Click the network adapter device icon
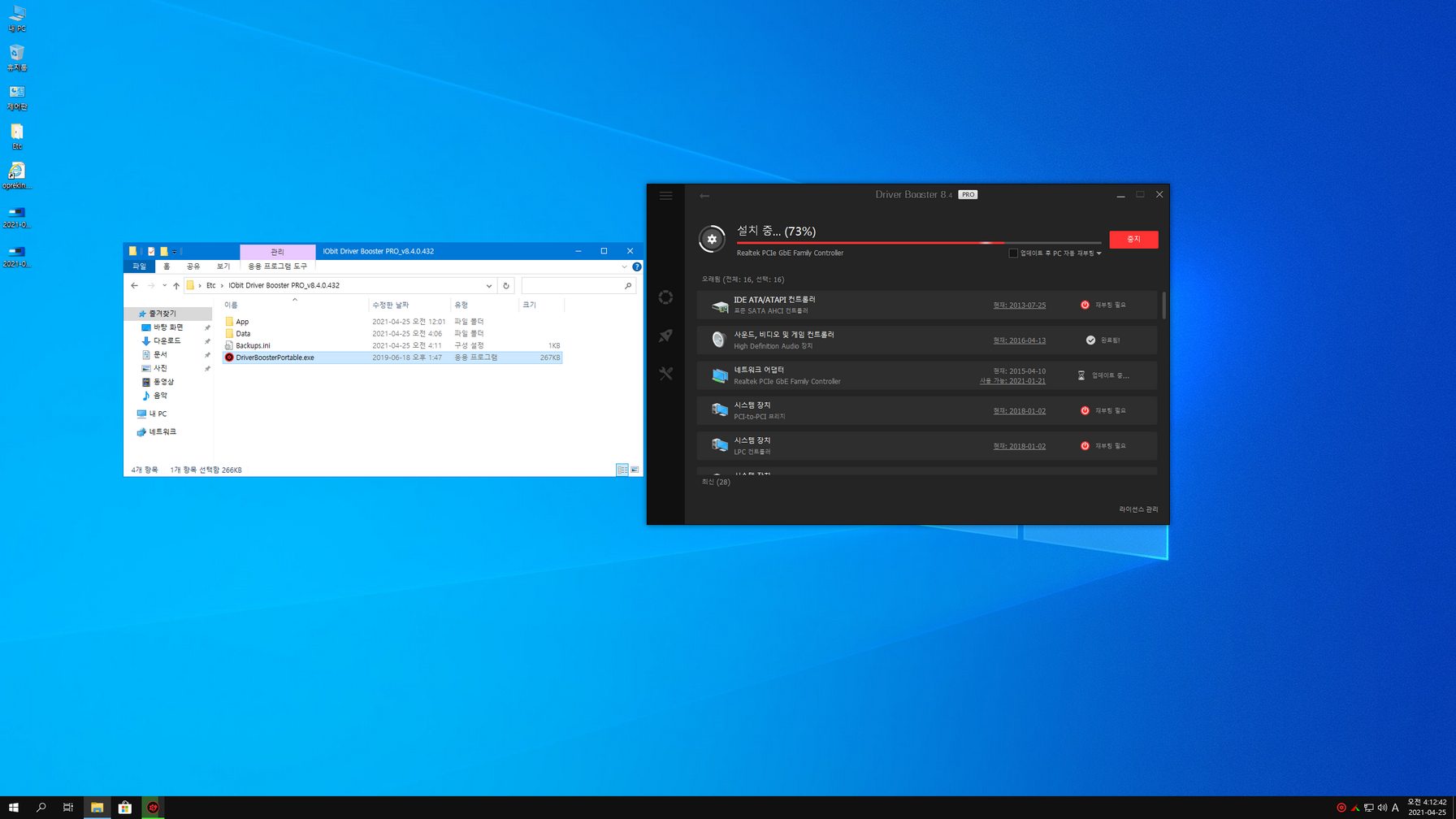The height and width of the screenshot is (819, 1456). point(719,375)
